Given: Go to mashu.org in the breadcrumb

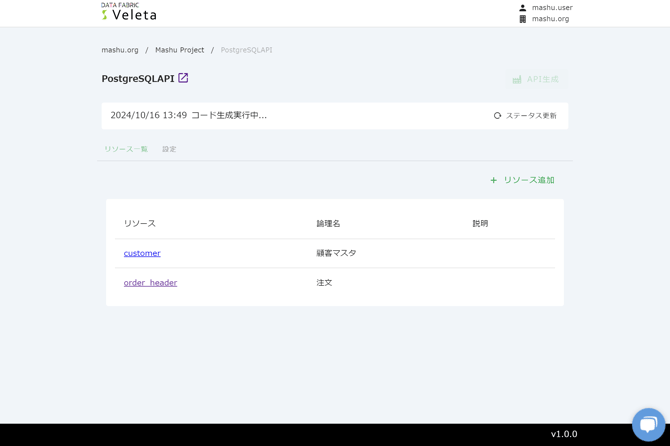Looking at the screenshot, I should (x=120, y=50).
